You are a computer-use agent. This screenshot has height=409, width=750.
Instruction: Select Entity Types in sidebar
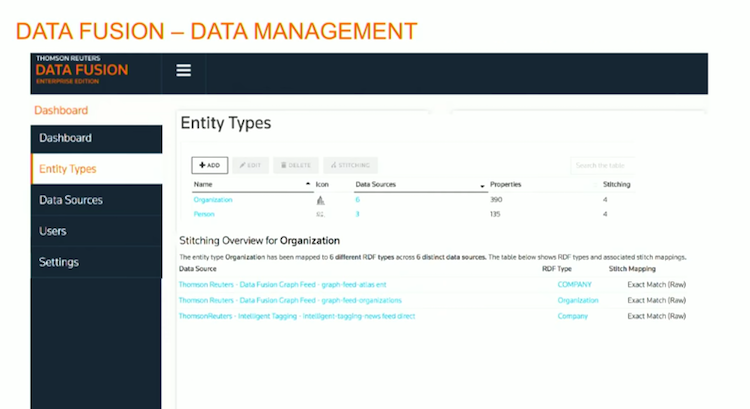96,169
